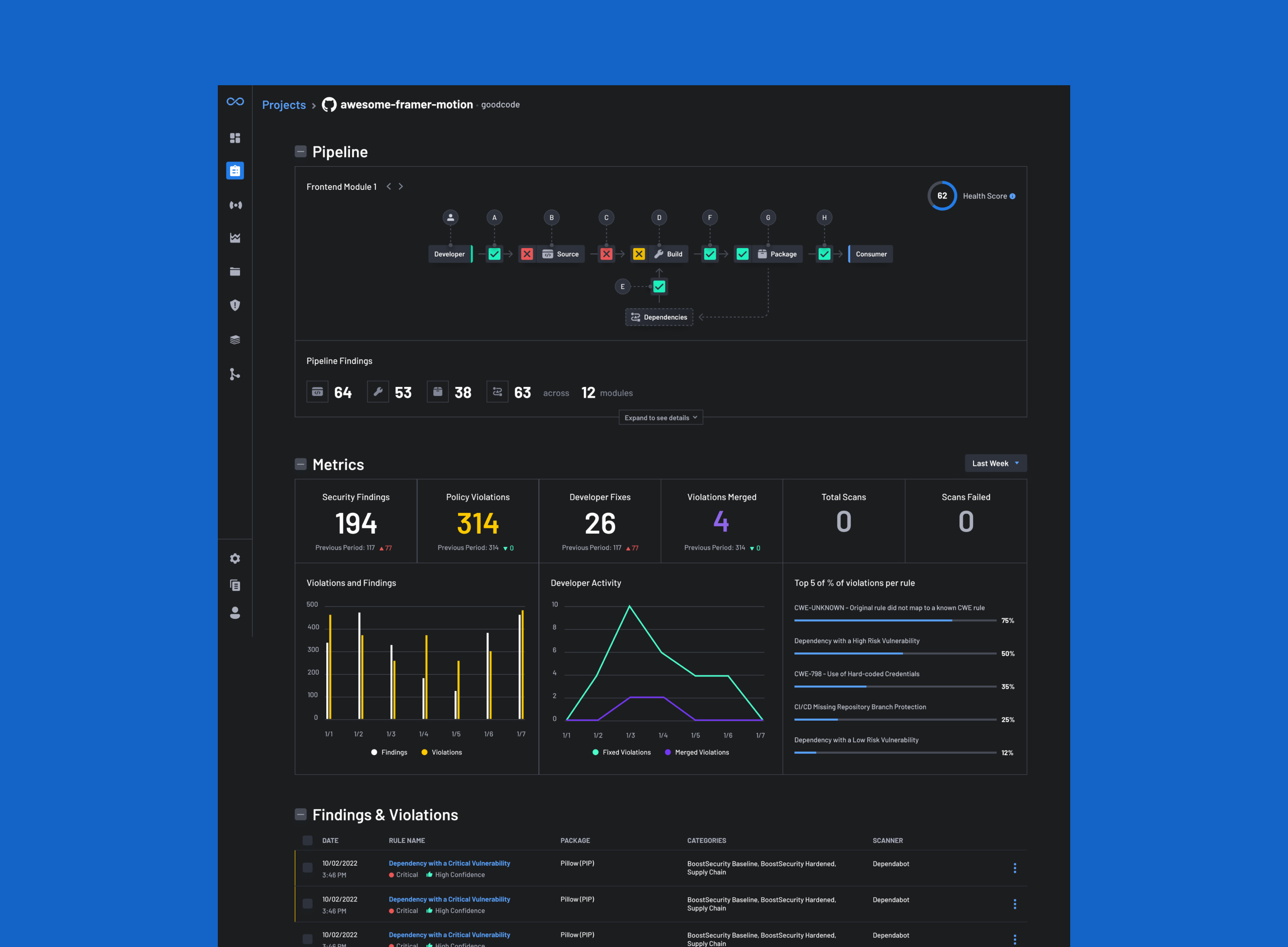1288x947 pixels.
Task: Select pipeline node A
Action: tap(494, 217)
